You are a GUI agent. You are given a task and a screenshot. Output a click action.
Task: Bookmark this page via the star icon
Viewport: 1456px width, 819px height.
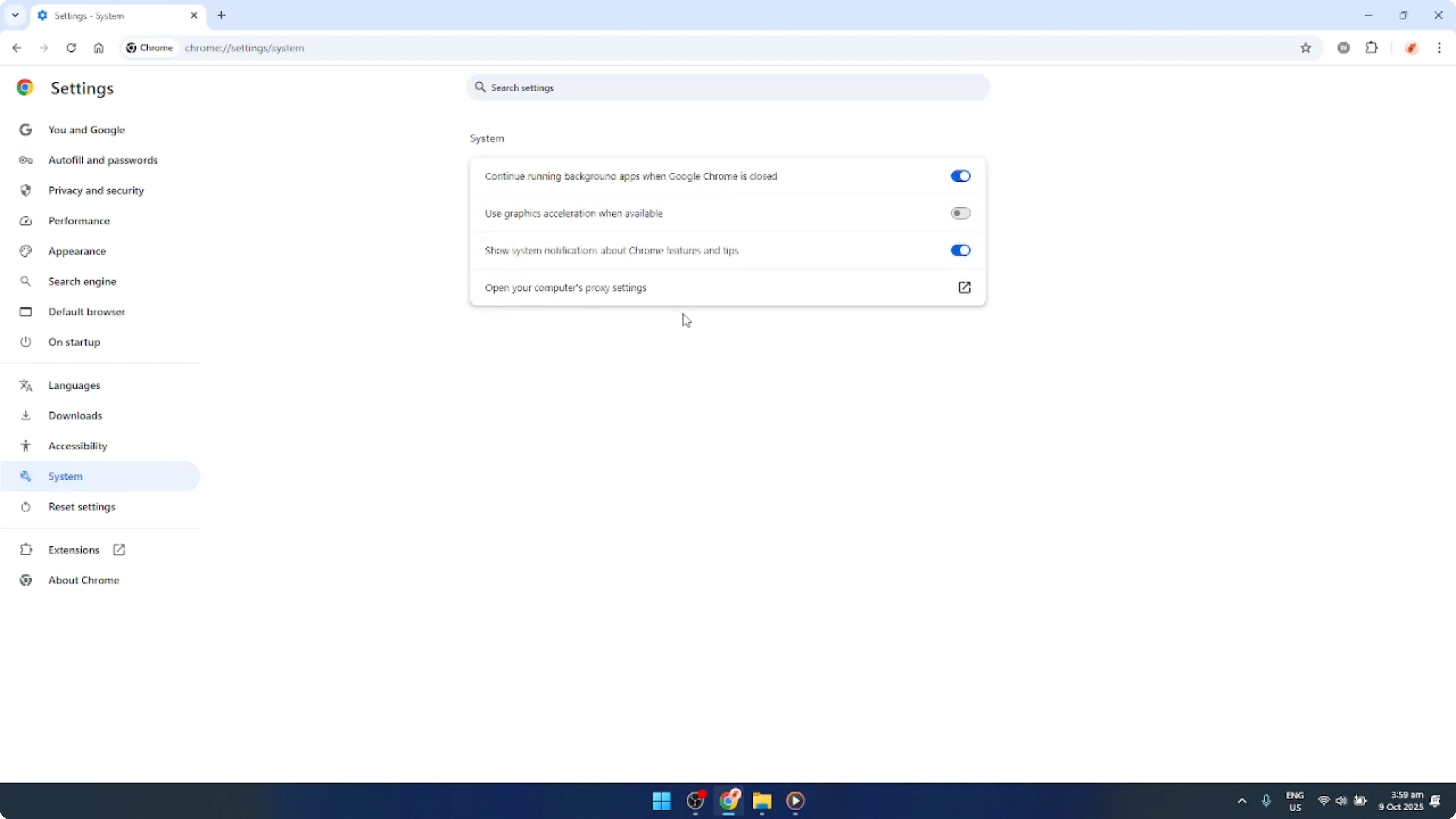(x=1306, y=48)
